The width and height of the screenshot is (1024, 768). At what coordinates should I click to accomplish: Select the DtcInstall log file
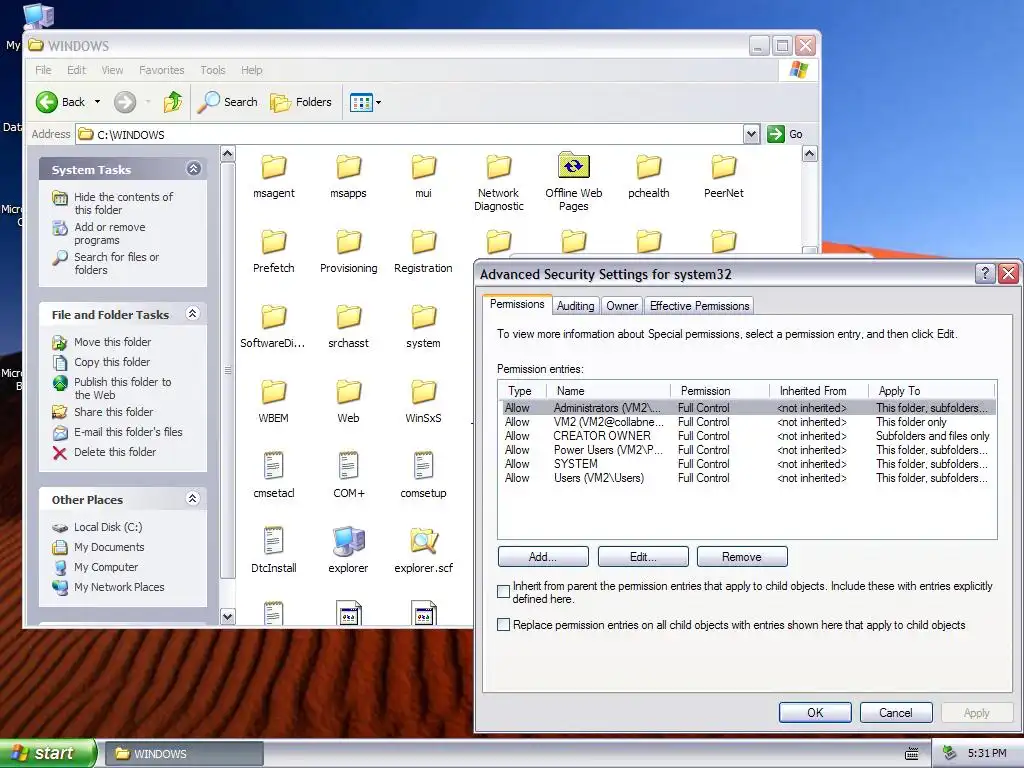(x=274, y=550)
